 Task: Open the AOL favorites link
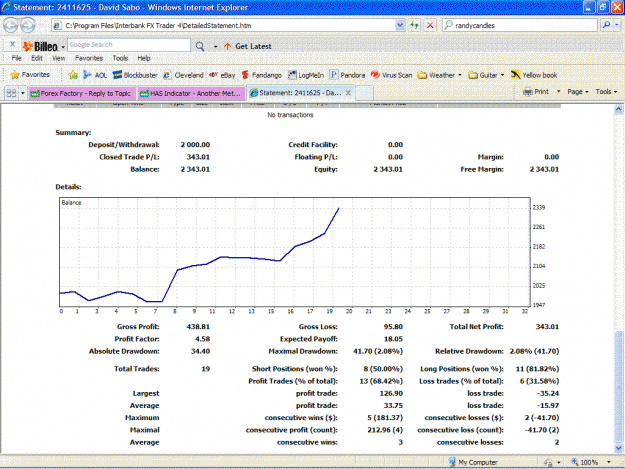pos(95,75)
